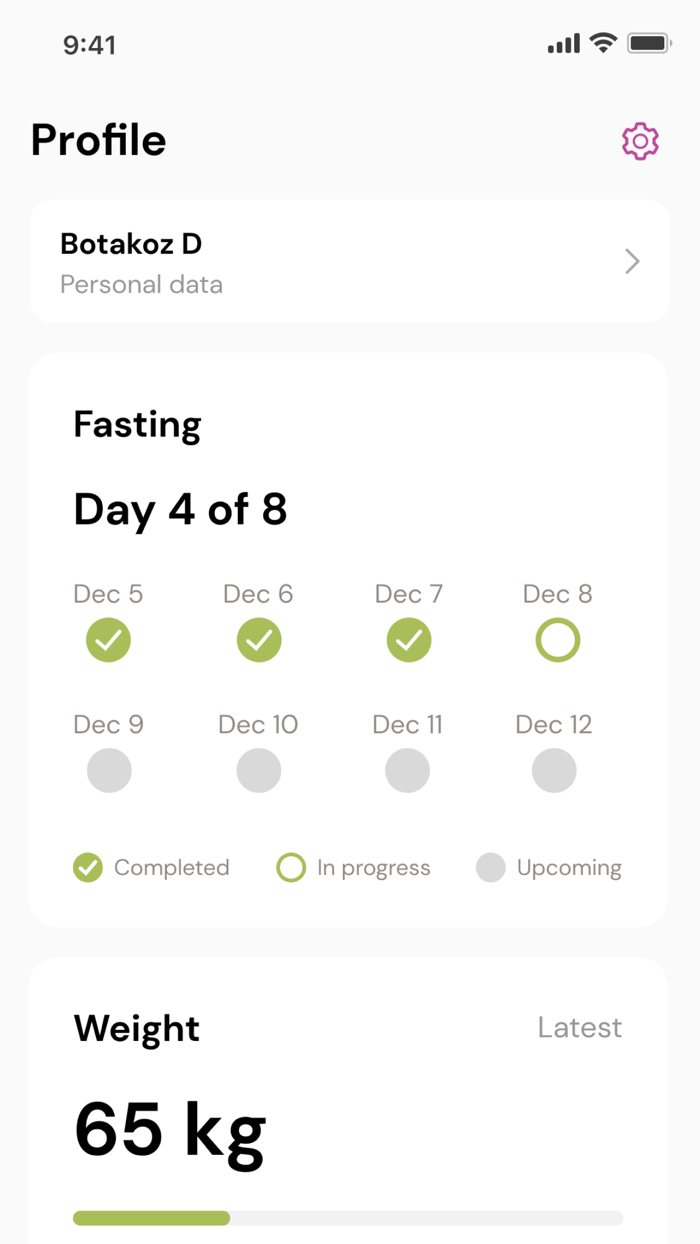Switch to the Latest weight view

[x=579, y=1027]
